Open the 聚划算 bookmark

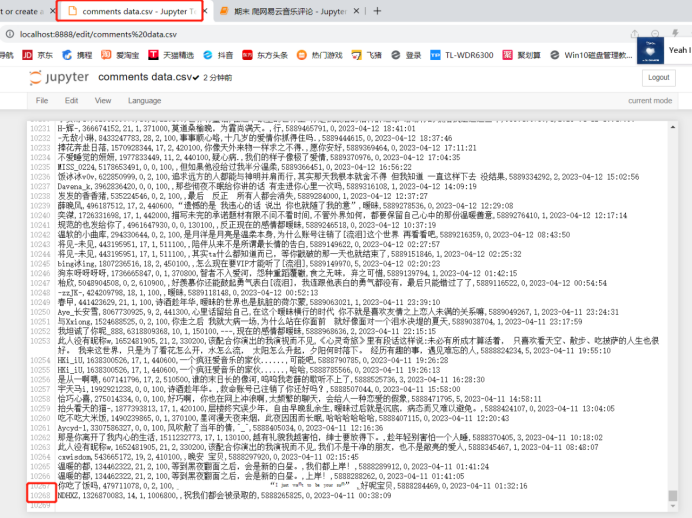pos(522,55)
